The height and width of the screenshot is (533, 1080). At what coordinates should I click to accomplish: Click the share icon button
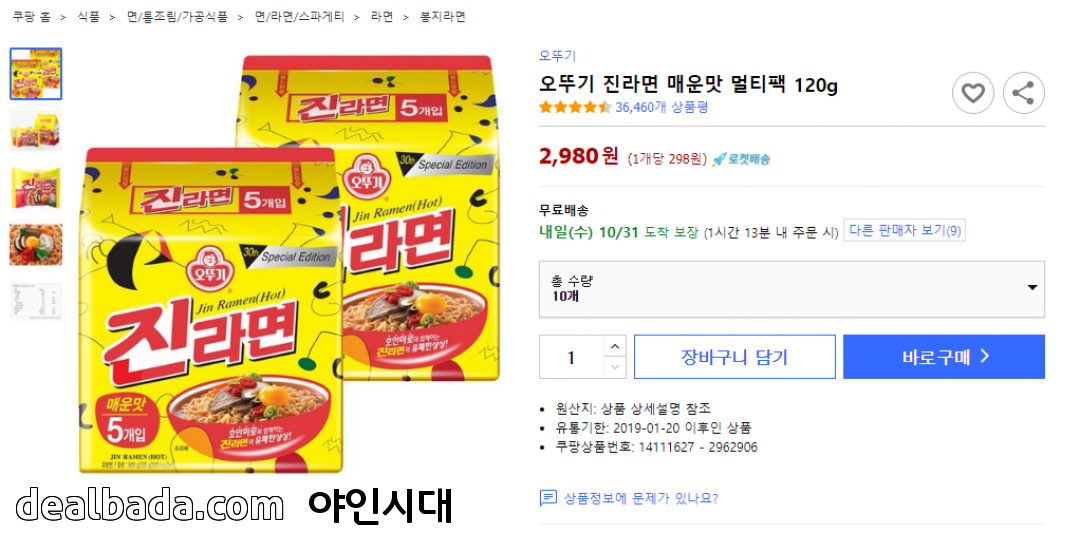pos(1024,93)
